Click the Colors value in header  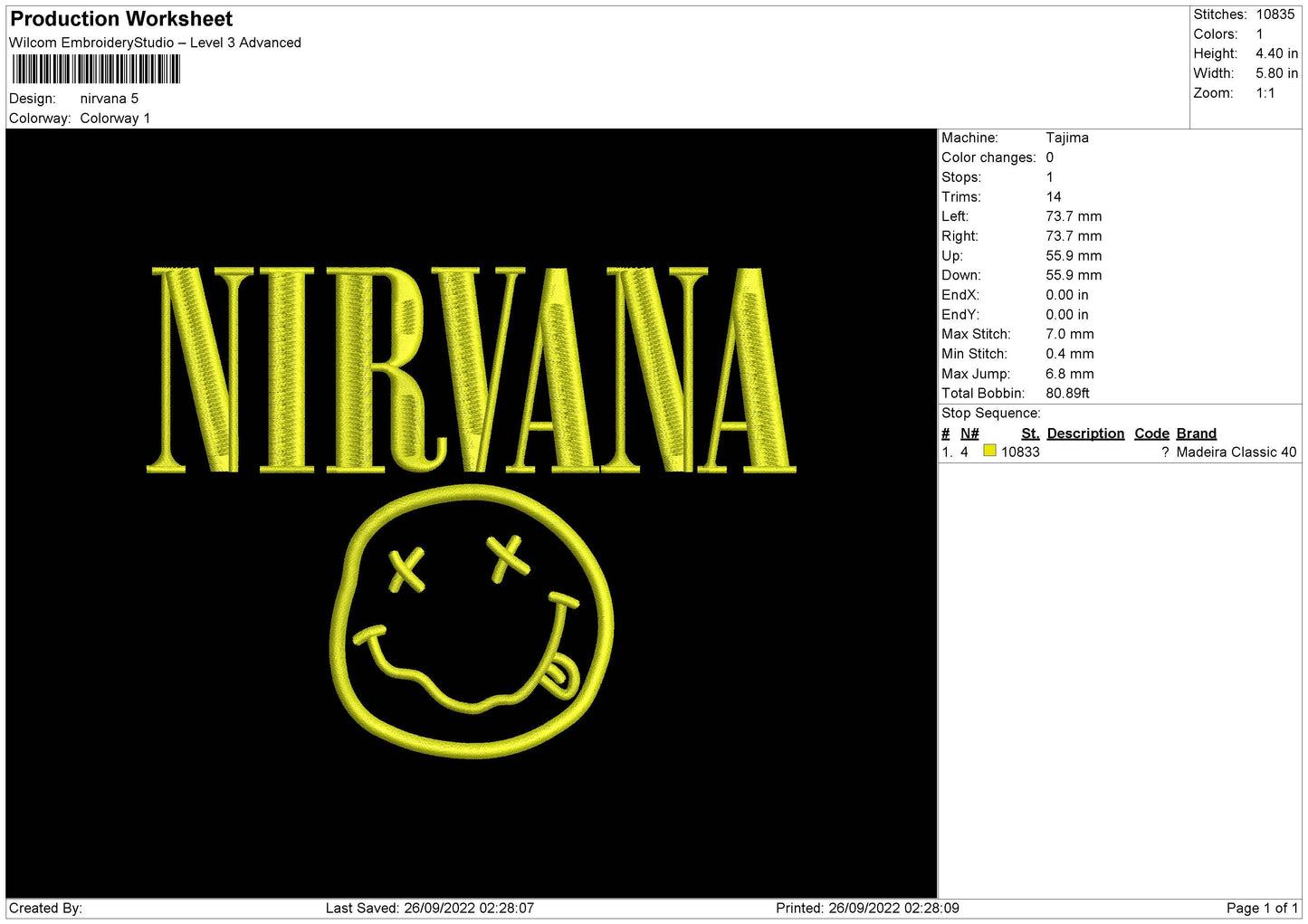pos(1259,34)
